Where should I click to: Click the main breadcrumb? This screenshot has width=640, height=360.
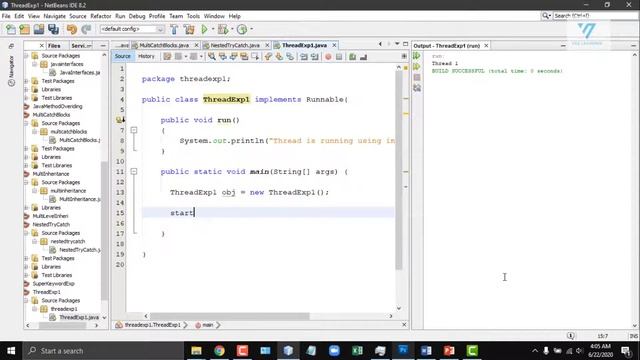coord(207,325)
